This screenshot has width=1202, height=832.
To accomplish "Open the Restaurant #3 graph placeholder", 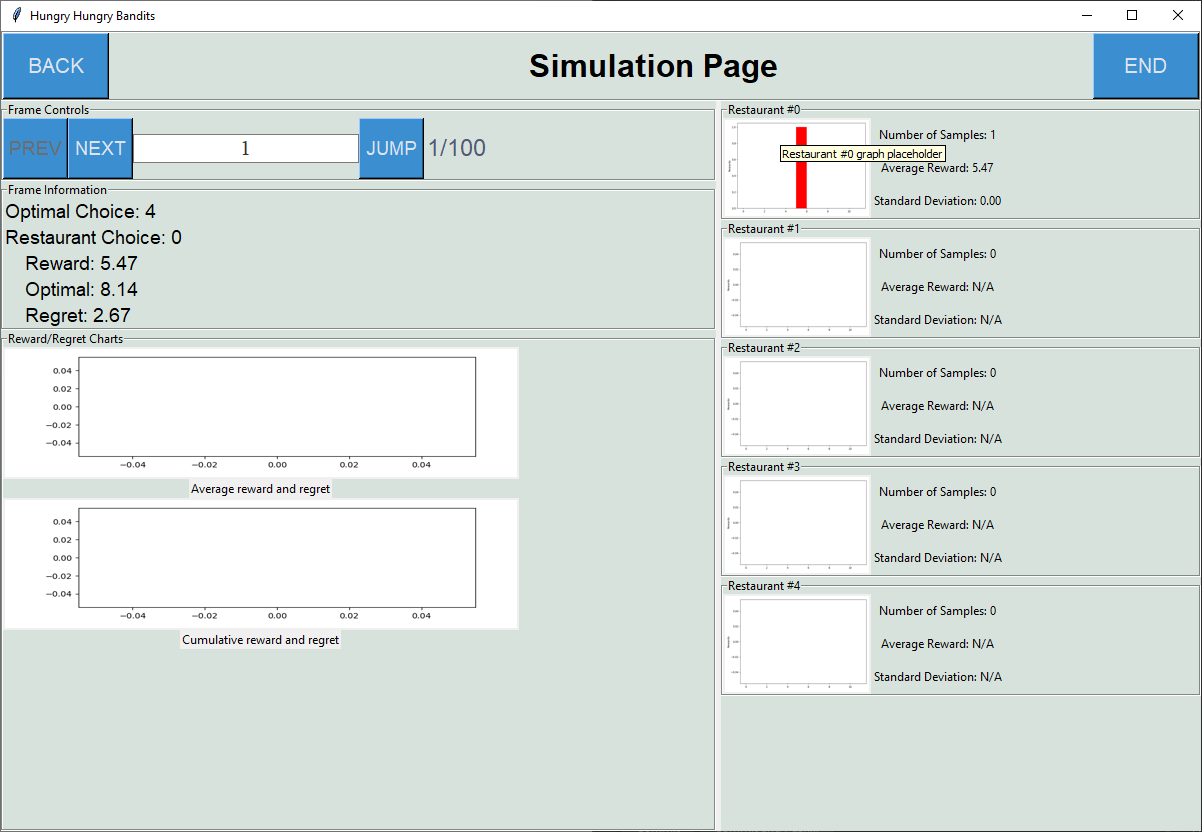I will click(x=796, y=523).
